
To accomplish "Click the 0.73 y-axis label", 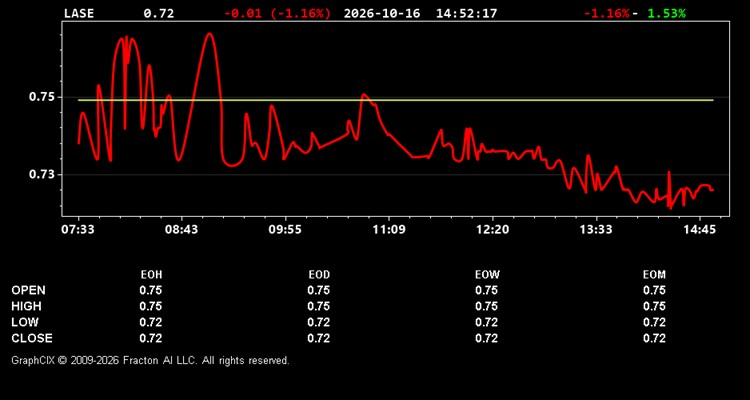I will click(x=42, y=175).
